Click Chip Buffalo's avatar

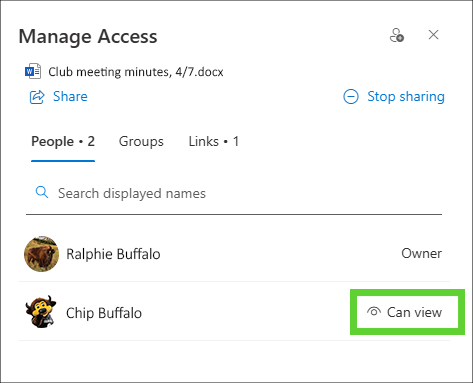41,312
